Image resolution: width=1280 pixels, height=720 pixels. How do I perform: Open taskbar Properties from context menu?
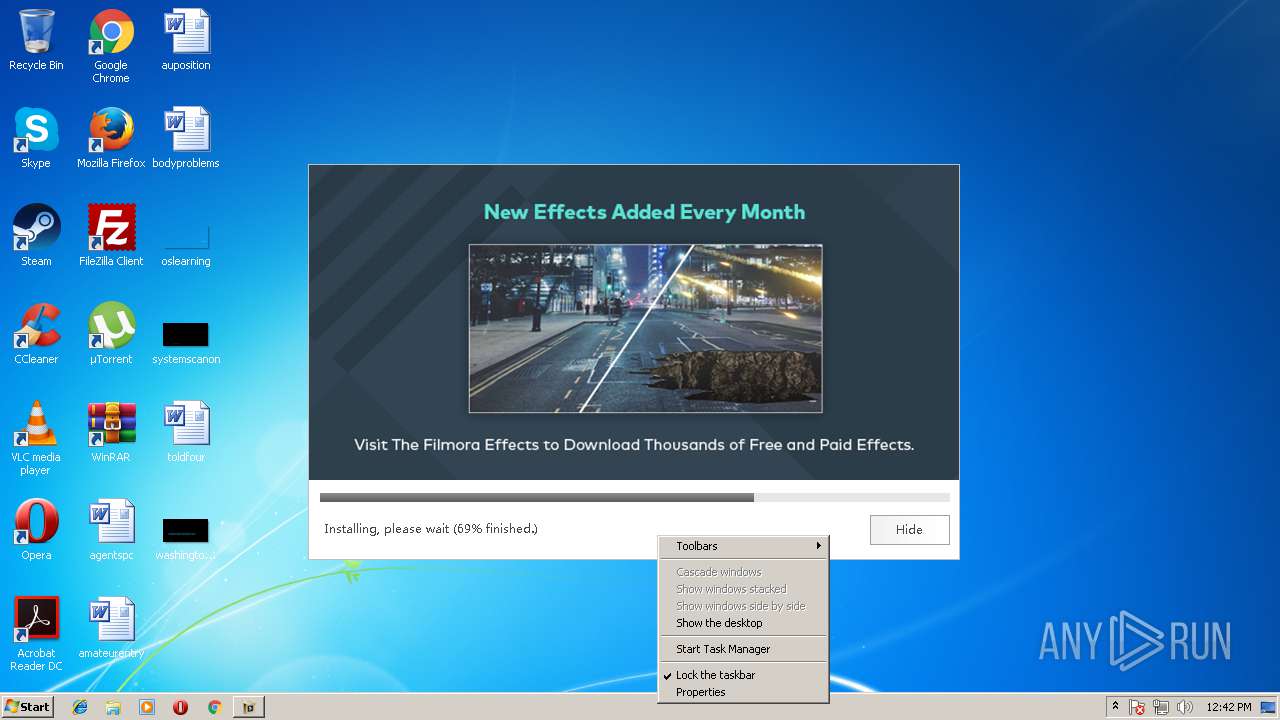(x=743, y=692)
